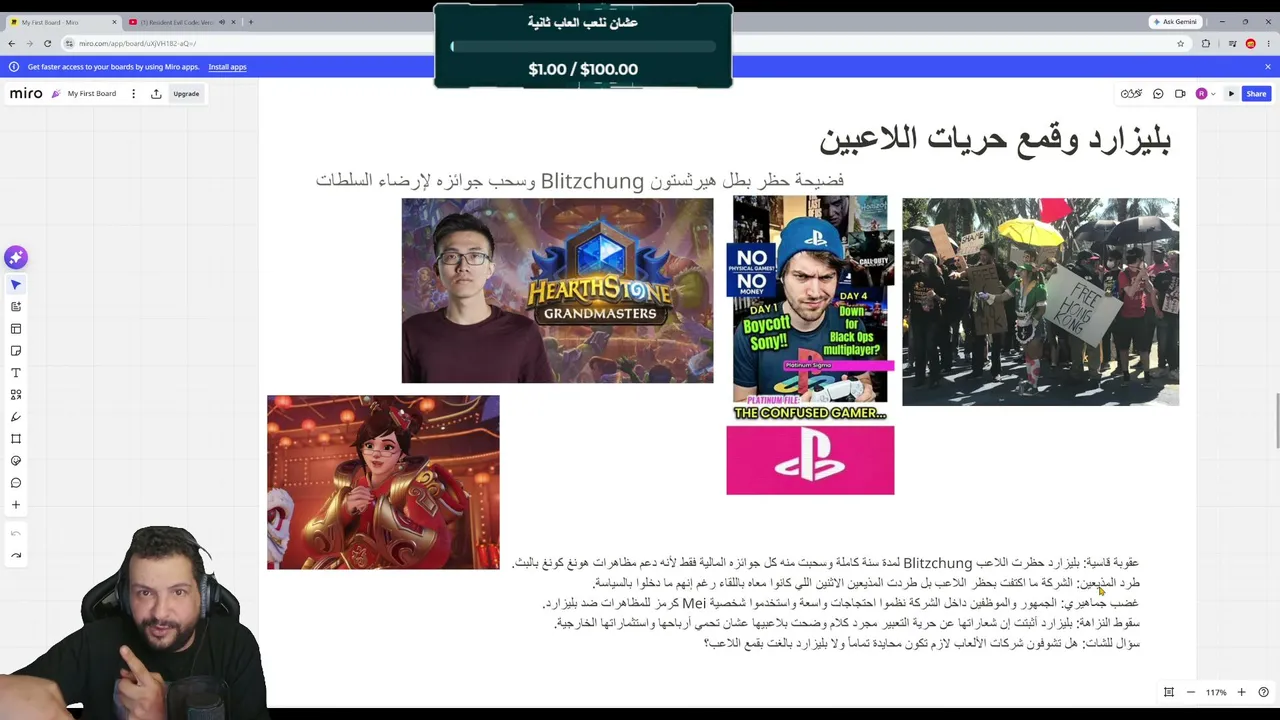Expand the collaborators dropdown arrow beside avatar
Screen dimensions: 1280x720
tap(1214, 94)
